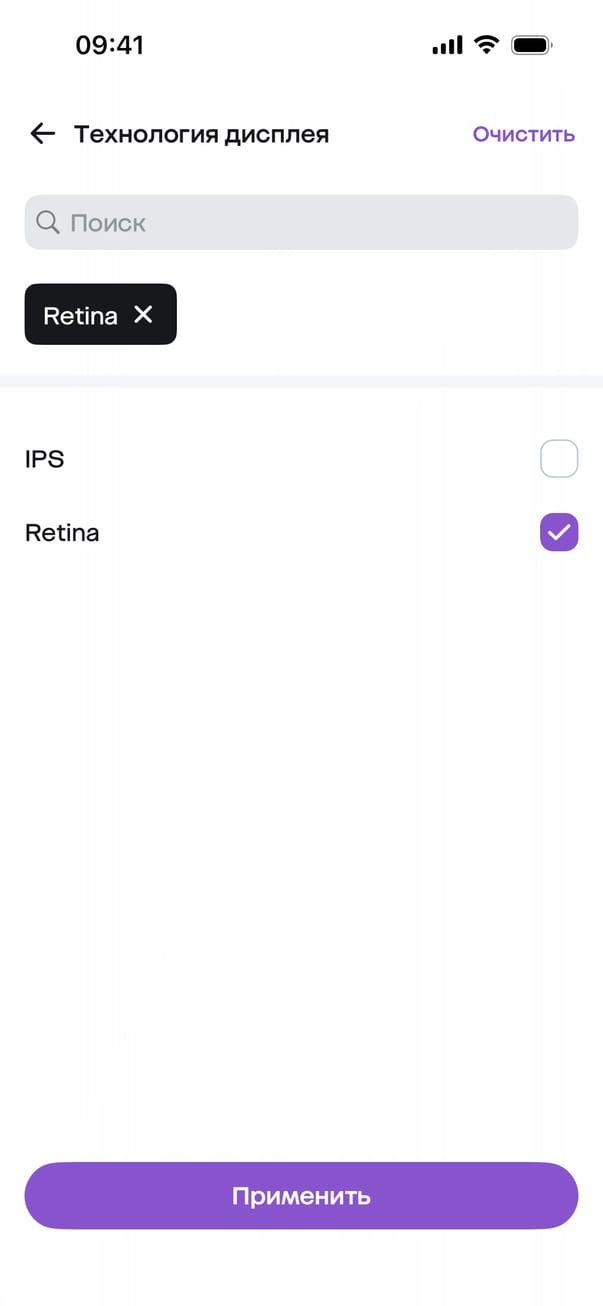Tap the battery icon in status bar
This screenshot has height=1306, width=603.
(x=530, y=45)
